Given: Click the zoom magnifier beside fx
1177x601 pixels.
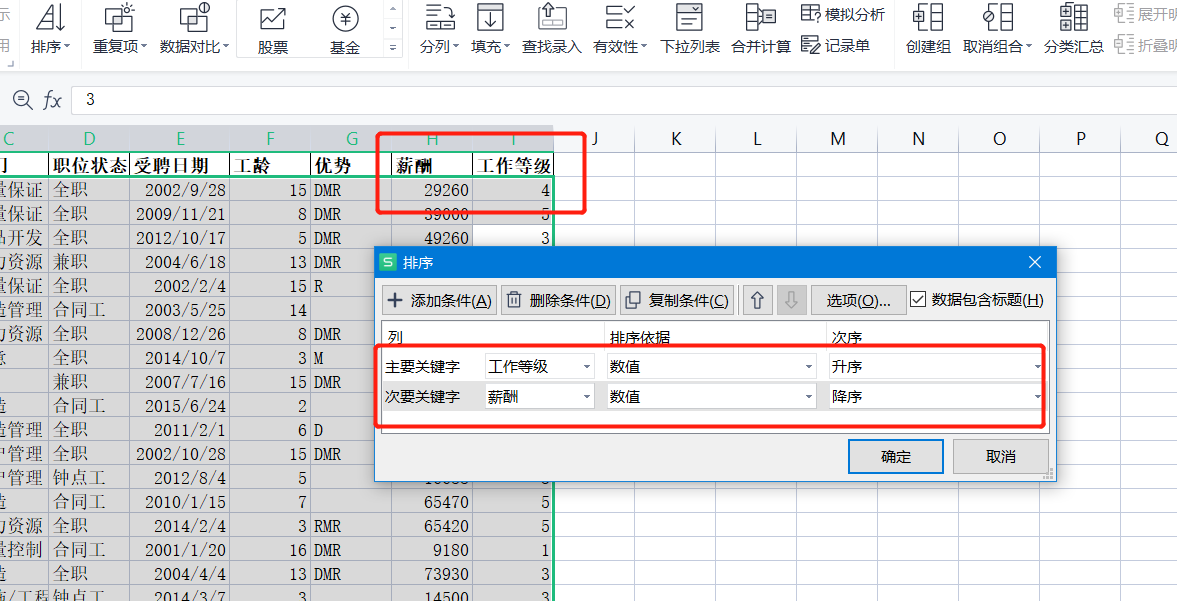Looking at the screenshot, I should 23,99.
